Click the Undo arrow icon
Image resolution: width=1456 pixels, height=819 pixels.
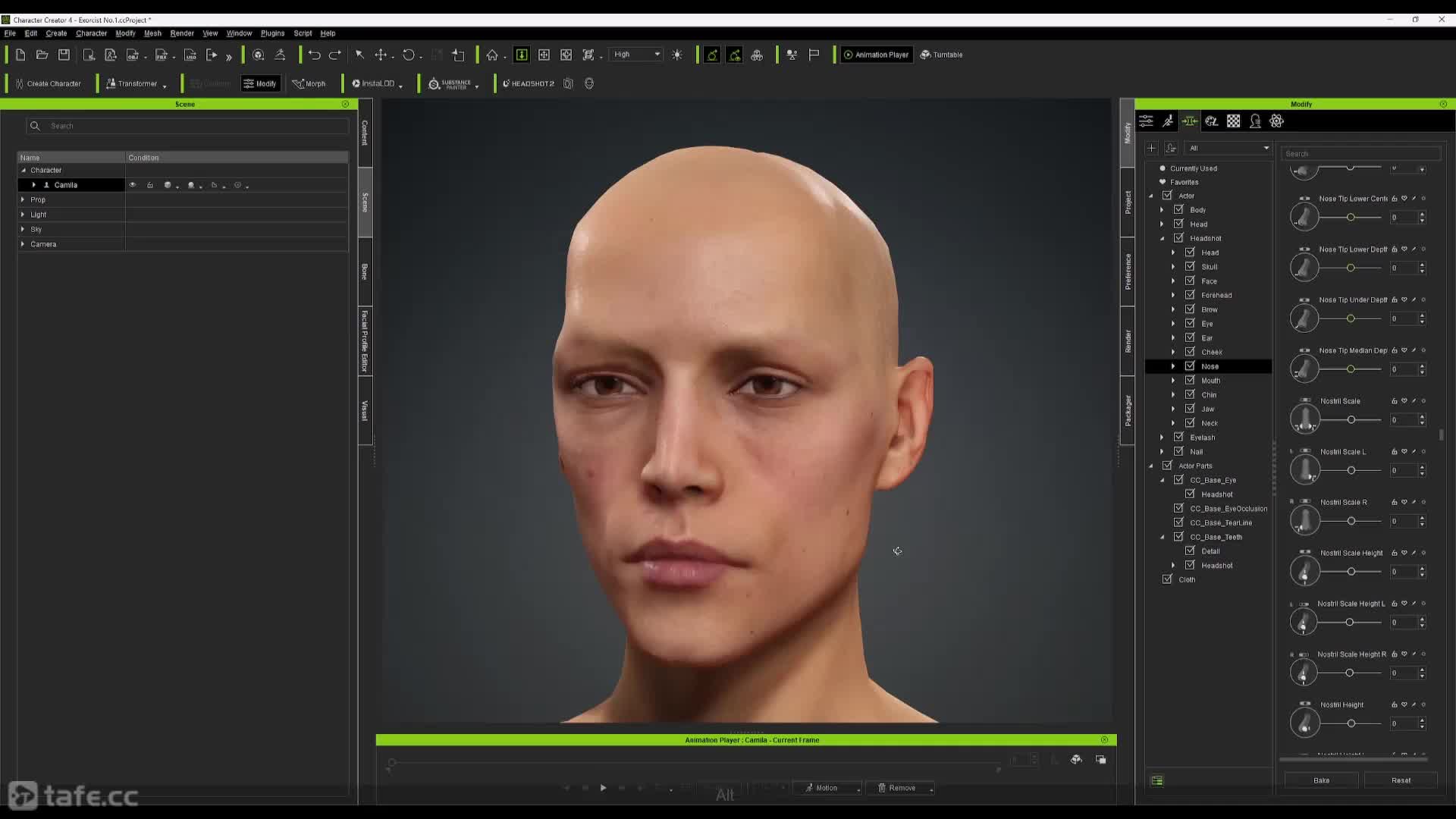tap(314, 55)
